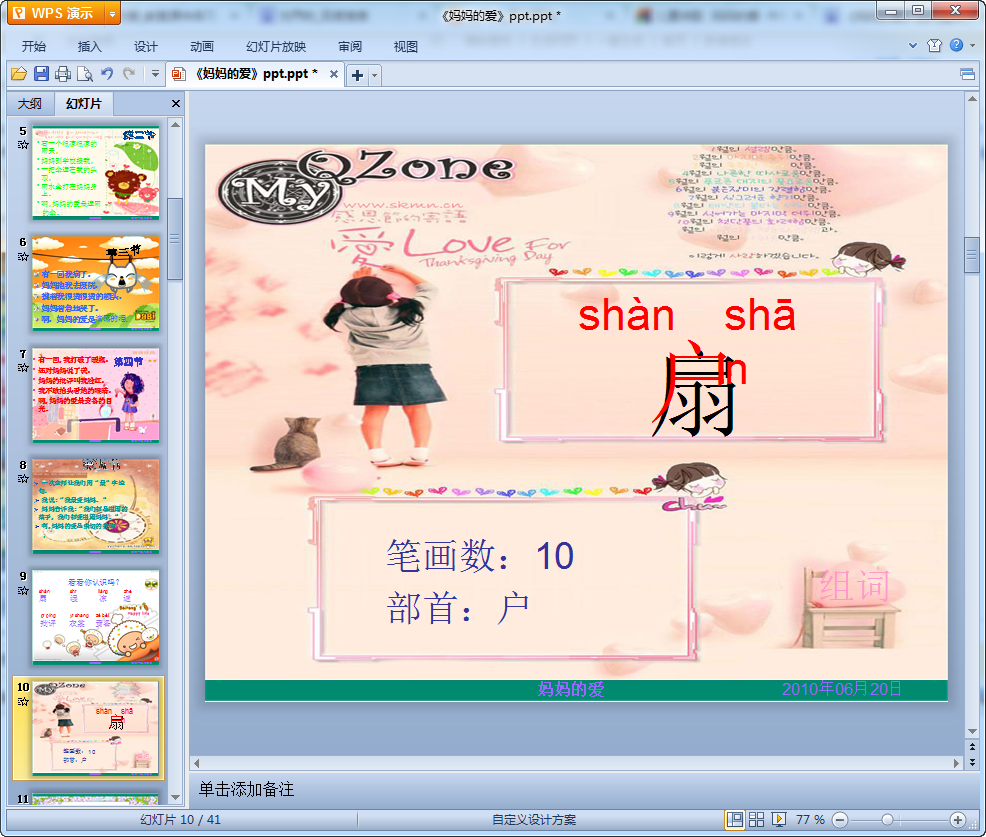Click the notes area 单击添加备注
This screenshot has height=837, width=986.
tap(246, 789)
